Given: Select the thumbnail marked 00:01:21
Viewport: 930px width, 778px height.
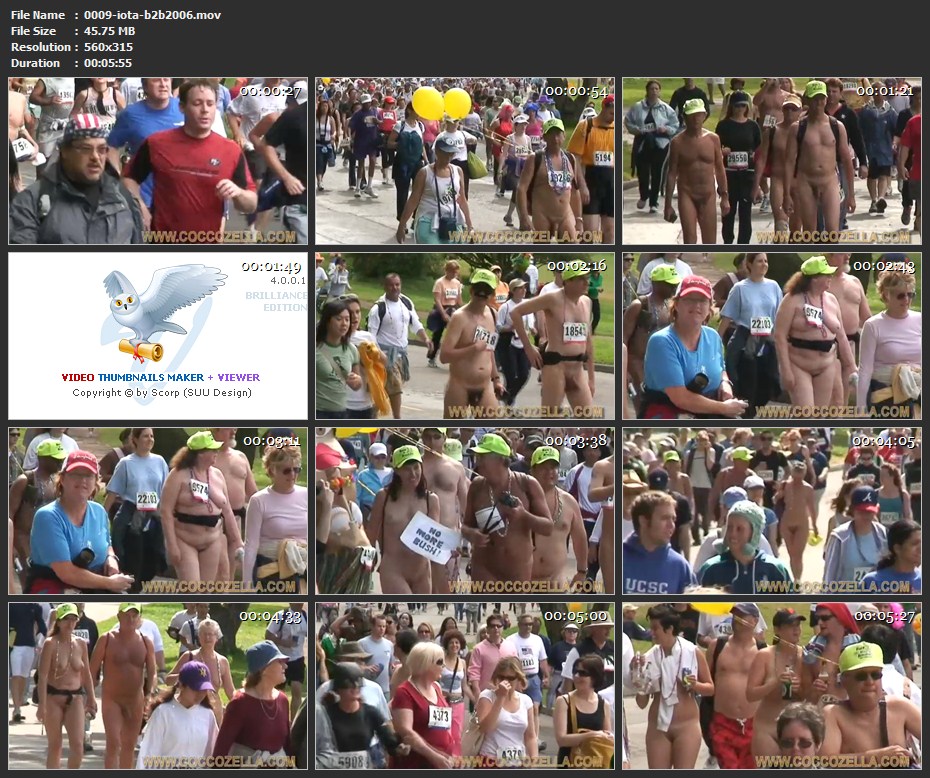Looking at the screenshot, I should (x=771, y=161).
